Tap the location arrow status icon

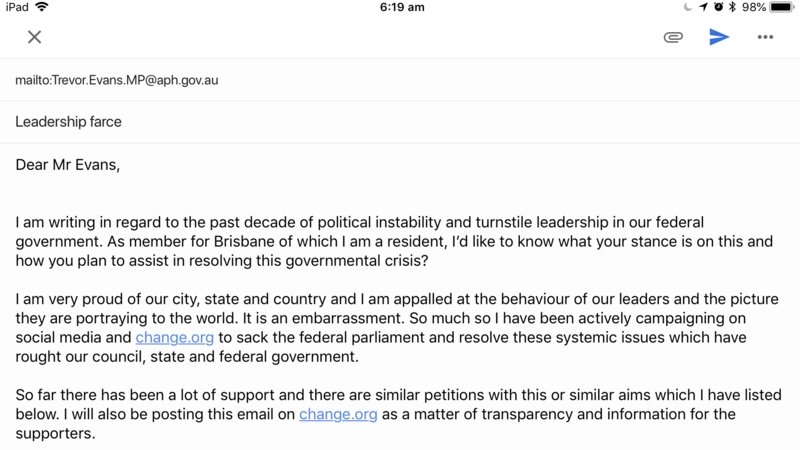click(703, 7)
